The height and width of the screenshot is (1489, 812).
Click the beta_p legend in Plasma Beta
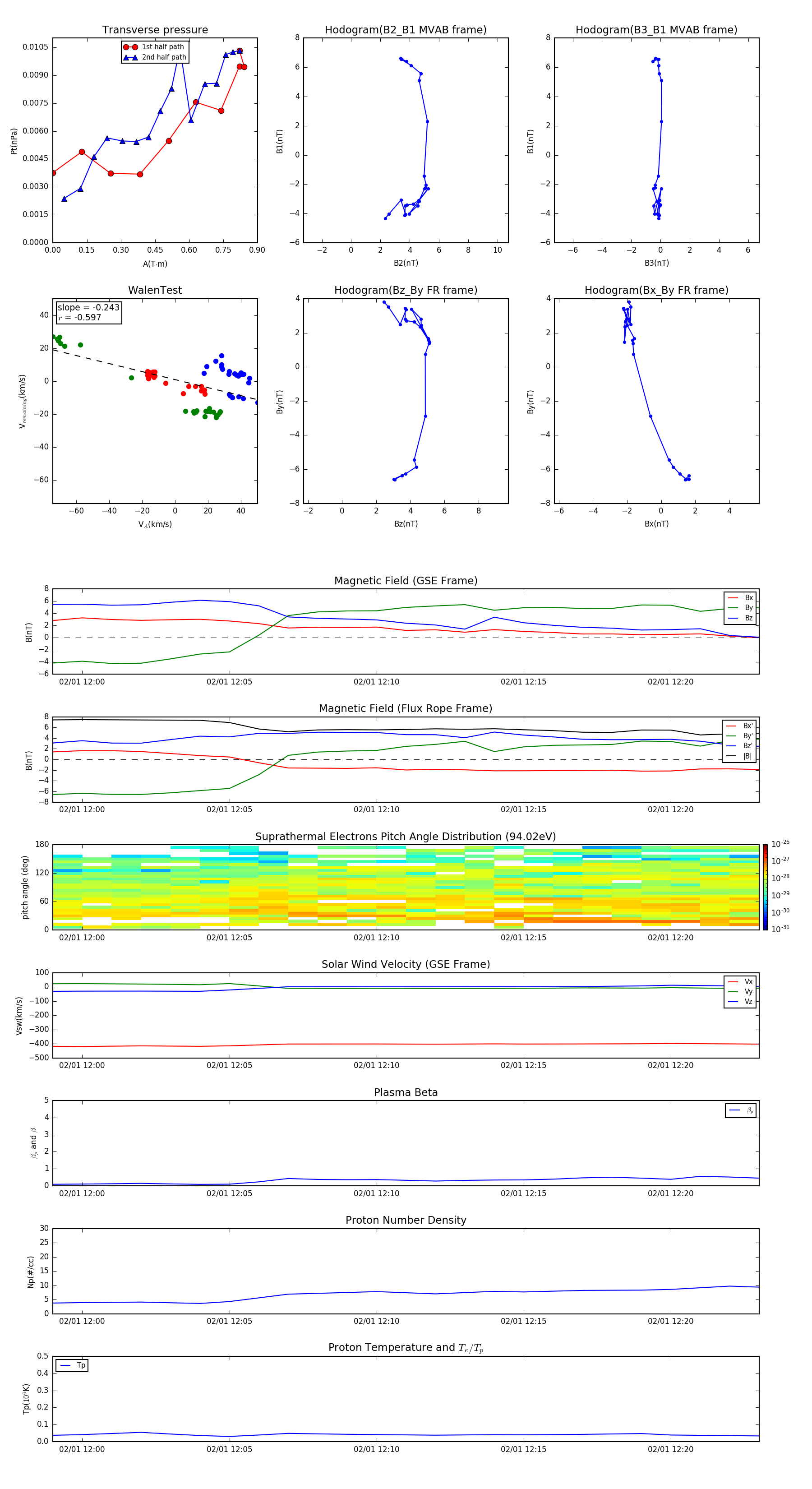coord(741,1110)
